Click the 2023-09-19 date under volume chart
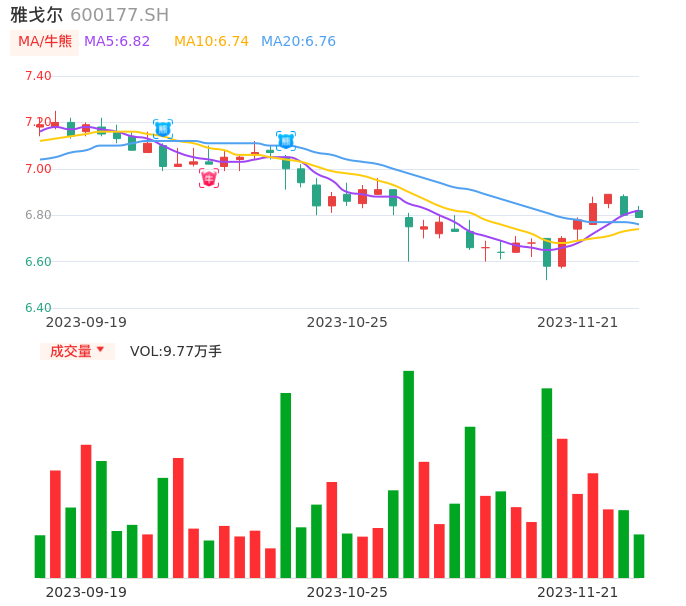Image resolution: width=686 pixels, height=606 pixels. [x=86, y=592]
